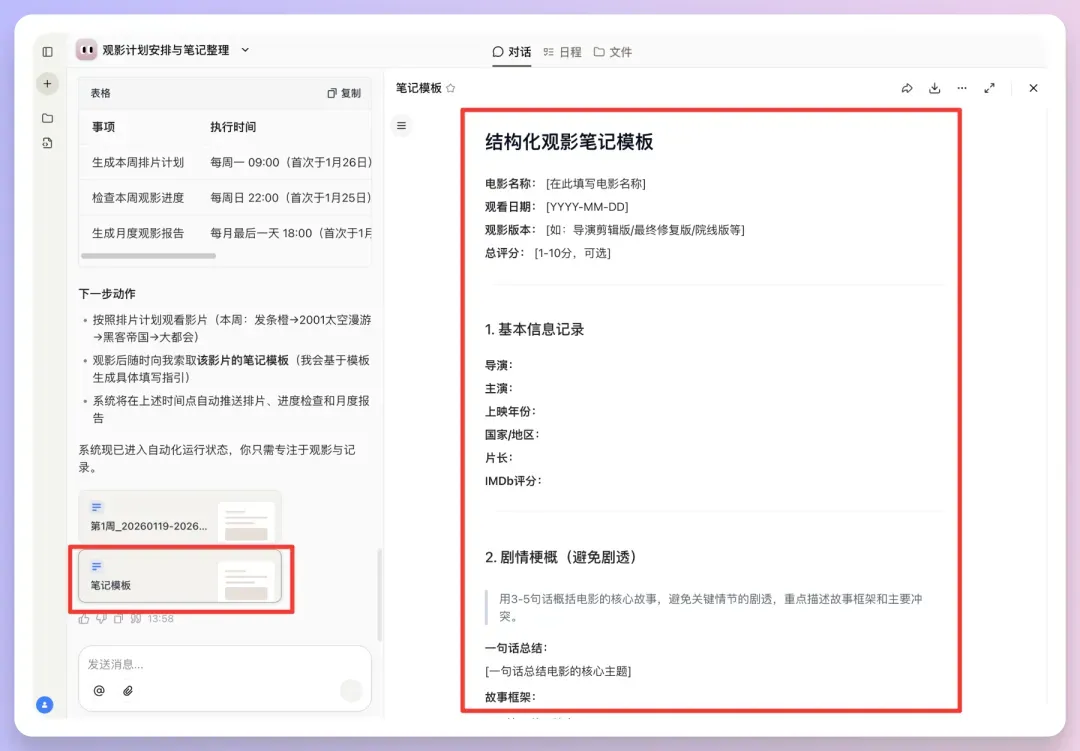This screenshot has height=751, width=1080.
Task: Open the document outline hamburger icon
Action: click(403, 125)
